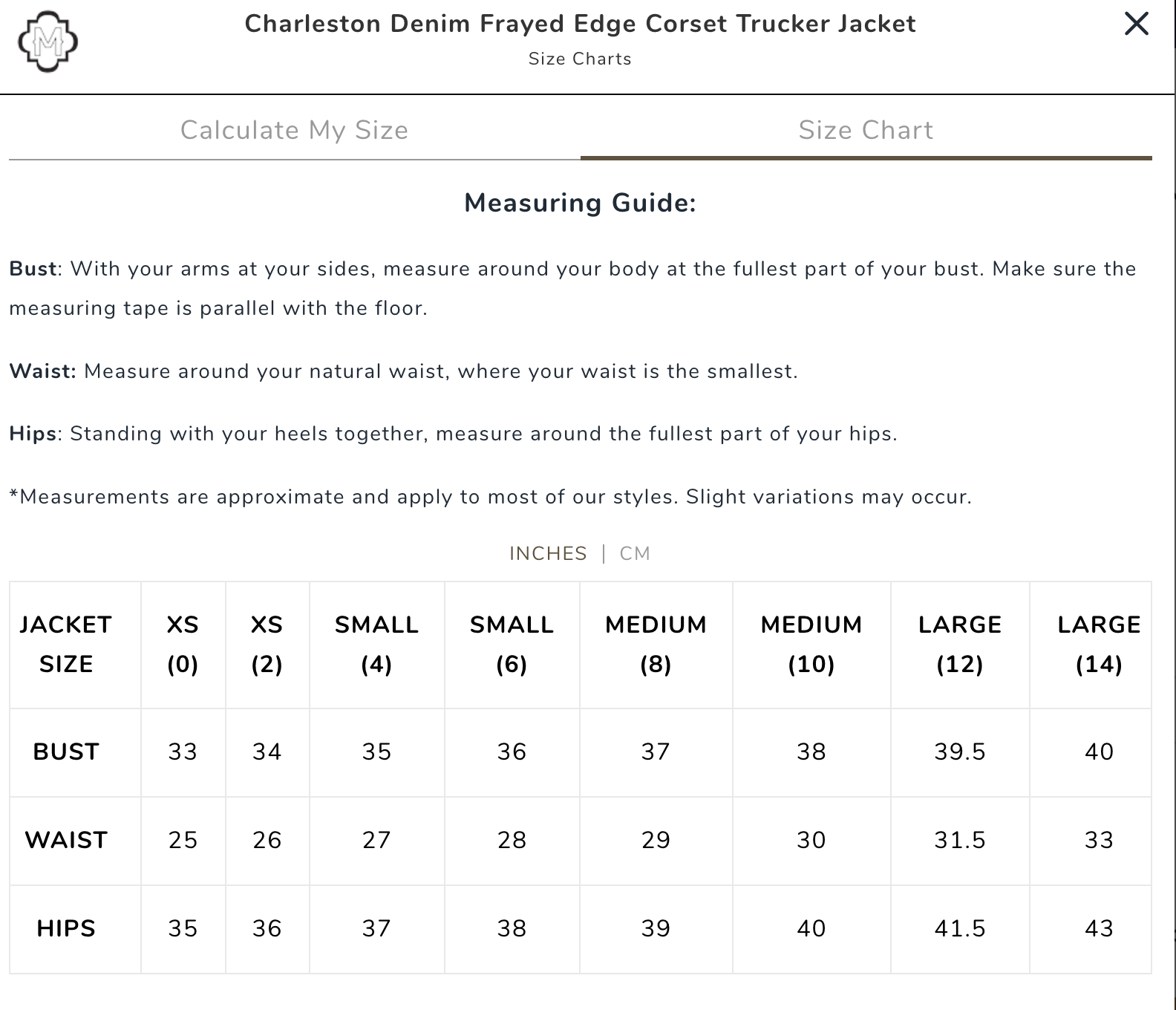This screenshot has width=1176, height=1010.
Task: Click the 41.5 hips measurement cell
Action: [960, 928]
